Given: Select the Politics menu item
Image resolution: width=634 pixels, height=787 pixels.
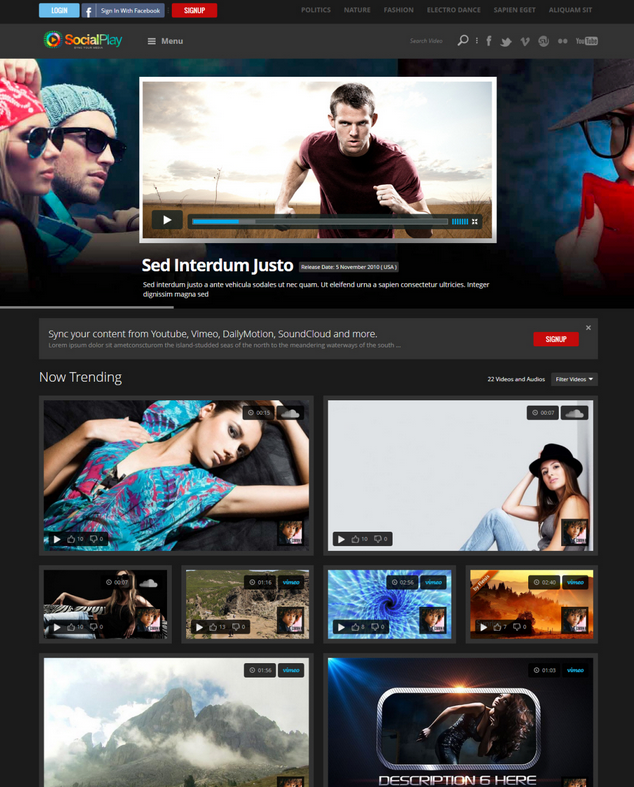Looking at the screenshot, I should pyautogui.click(x=316, y=10).
